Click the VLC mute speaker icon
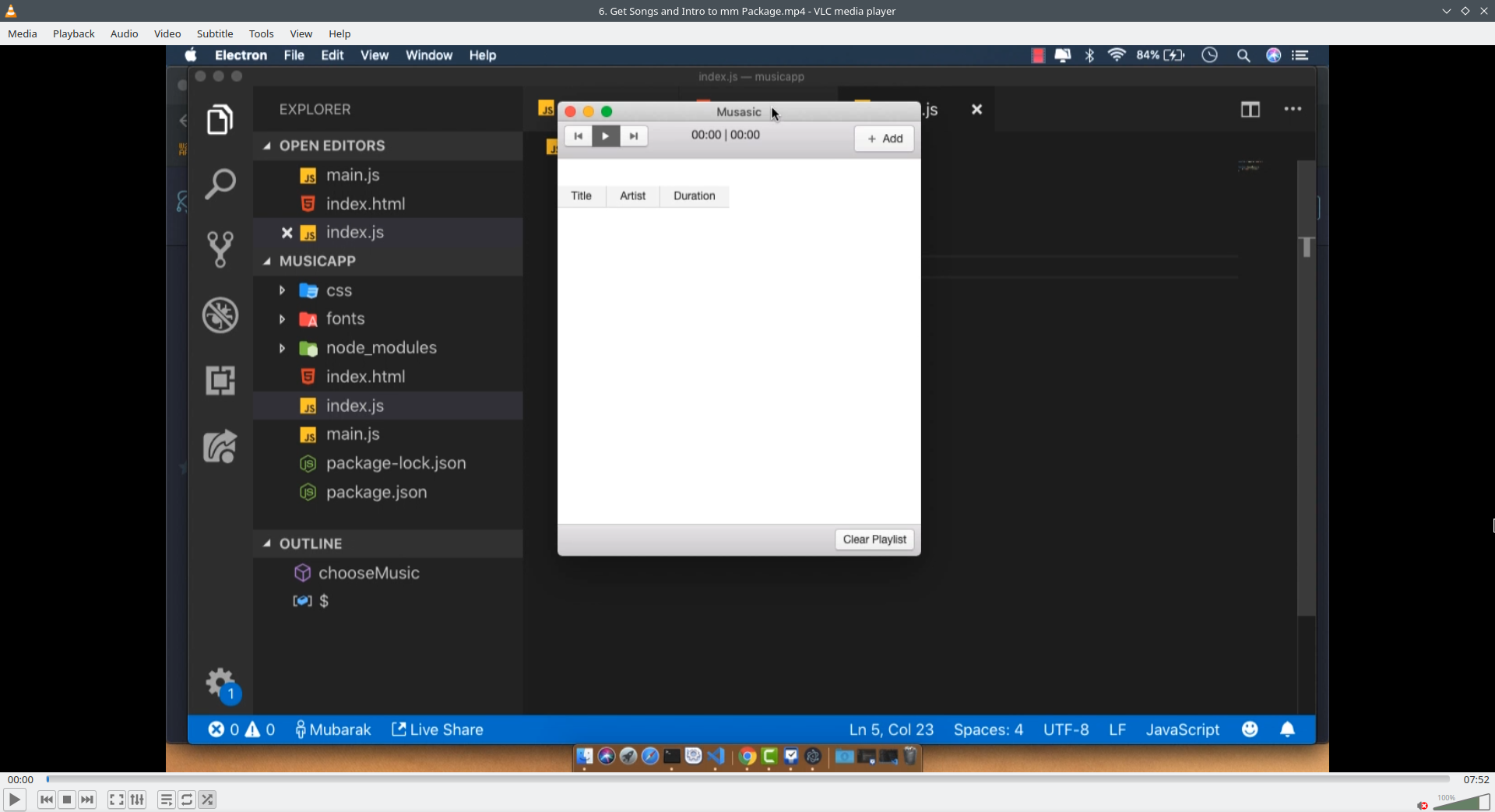 1423,805
